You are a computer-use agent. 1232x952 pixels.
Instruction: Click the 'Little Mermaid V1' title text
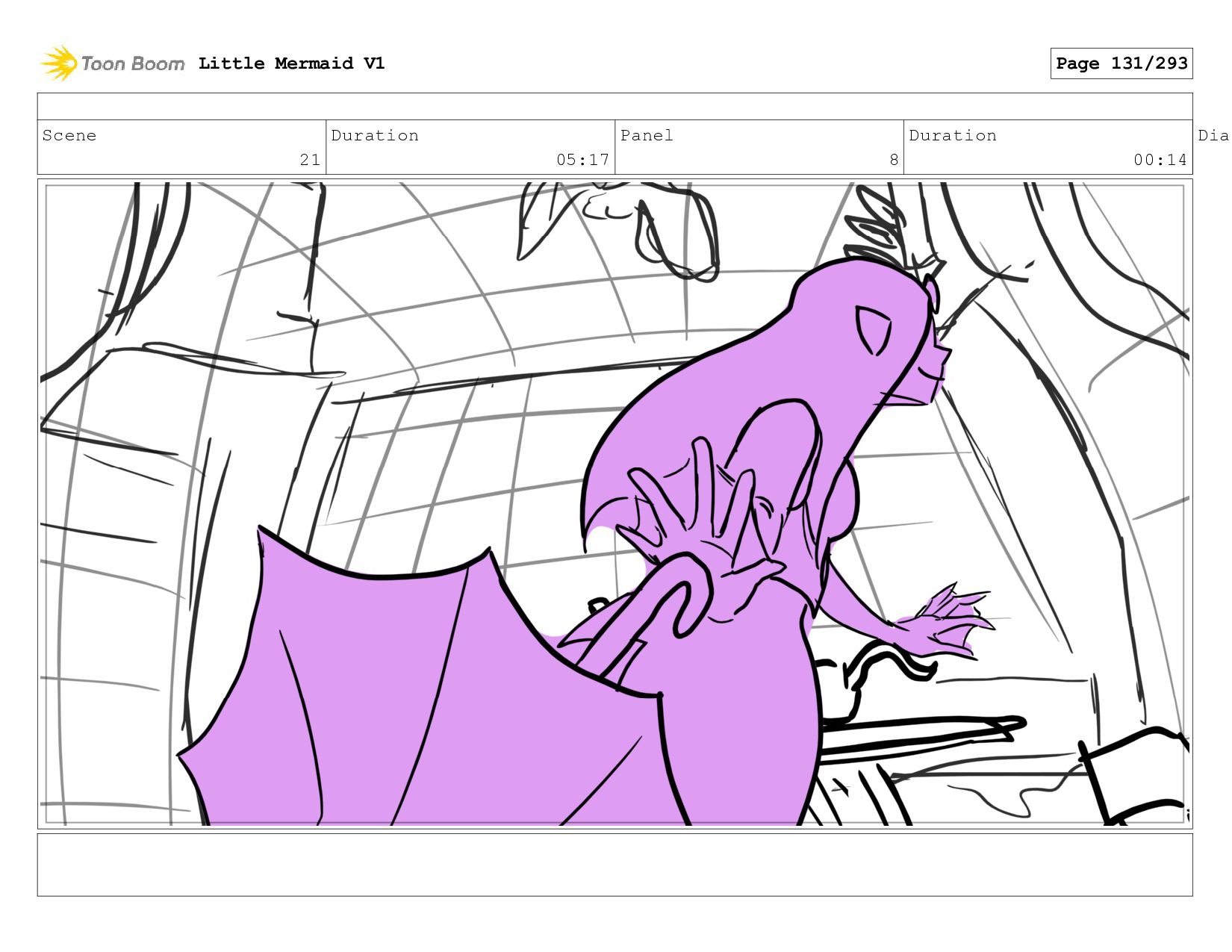tap(291, 63)
